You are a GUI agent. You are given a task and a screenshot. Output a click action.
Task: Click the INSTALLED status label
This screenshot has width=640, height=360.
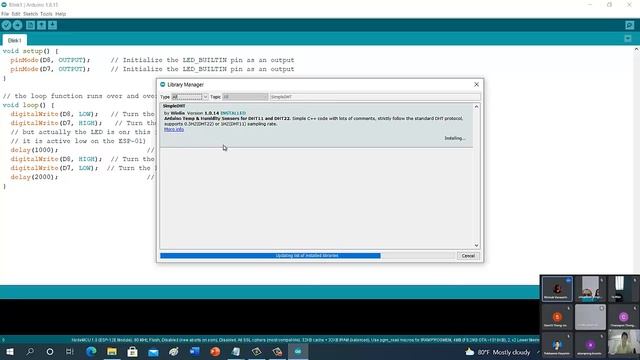(x=233, y=113)
